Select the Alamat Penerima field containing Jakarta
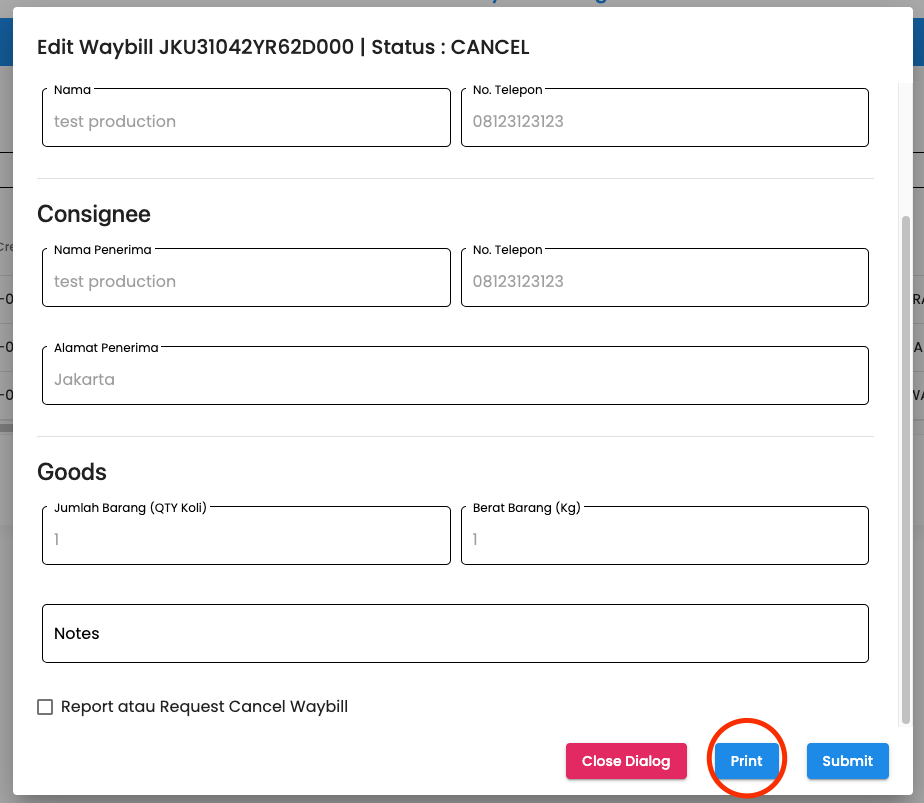The height and width of the screenshot is (803, 924). pyautogui.click(x=455, y=379)
